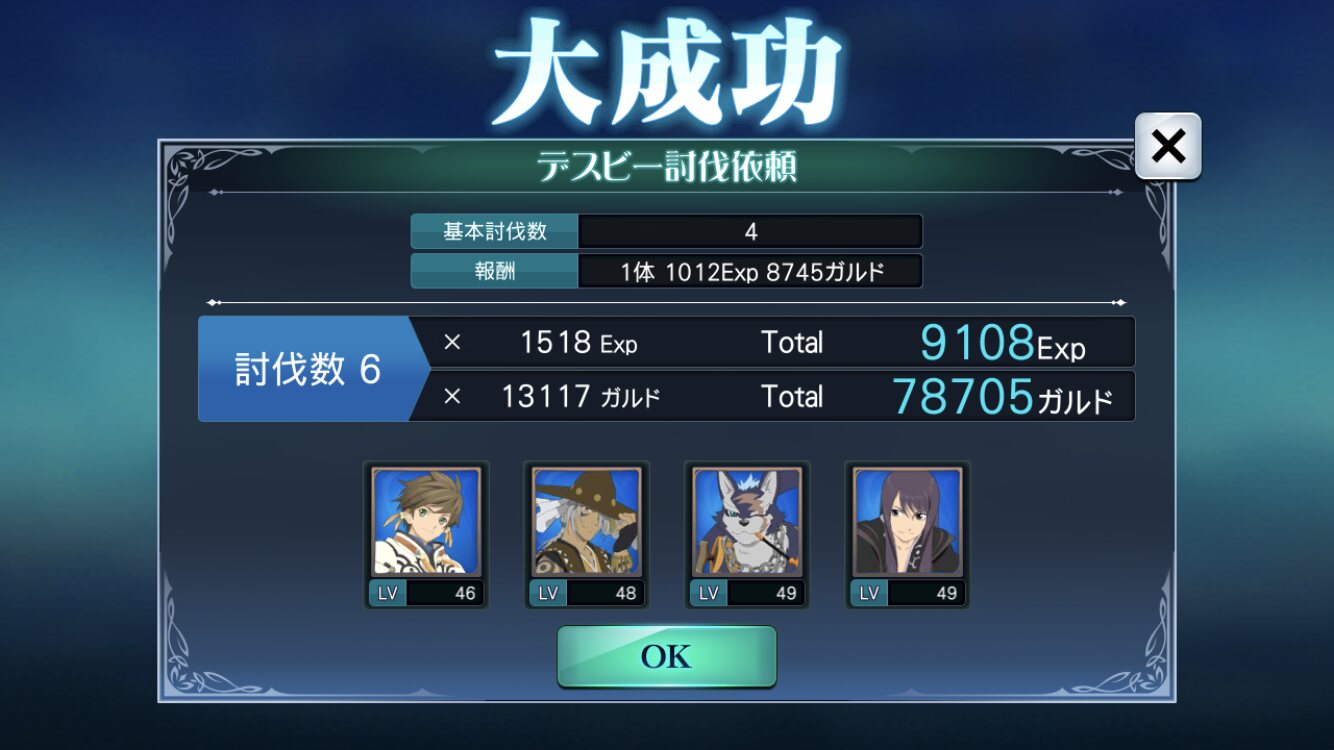The image size is (1334, 750).
Task: Click the デスビー討伐依頼 title header
Action: pos(667,167)
